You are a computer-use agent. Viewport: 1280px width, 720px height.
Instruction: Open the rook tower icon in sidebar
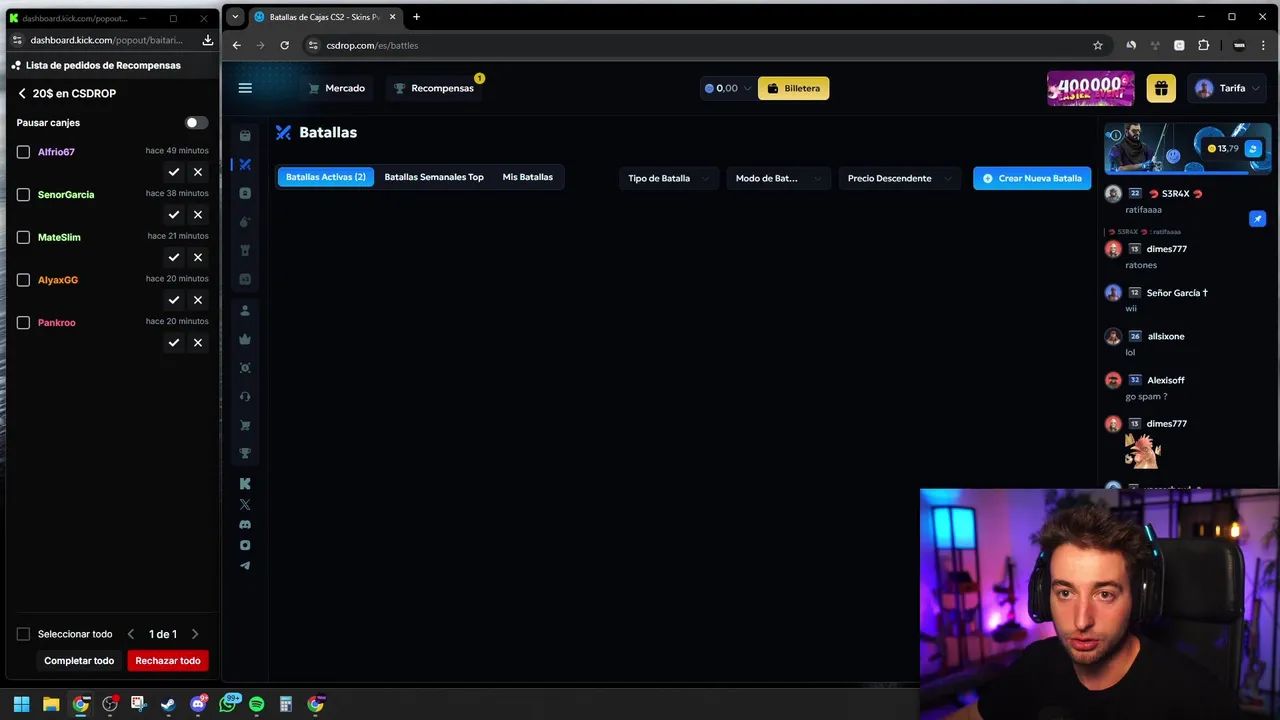245,250
